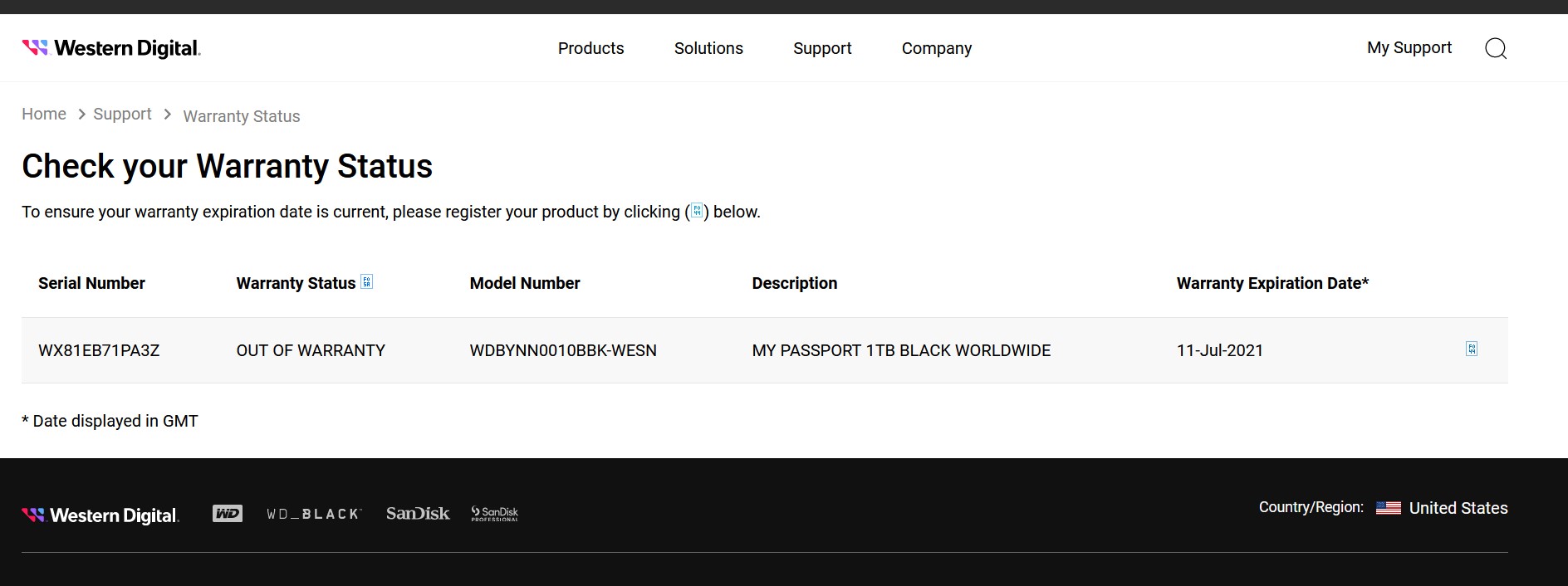Viewport: 1568px width, 586px height.
Task: Expand the Support navigation menu
Action: point(822,48)
